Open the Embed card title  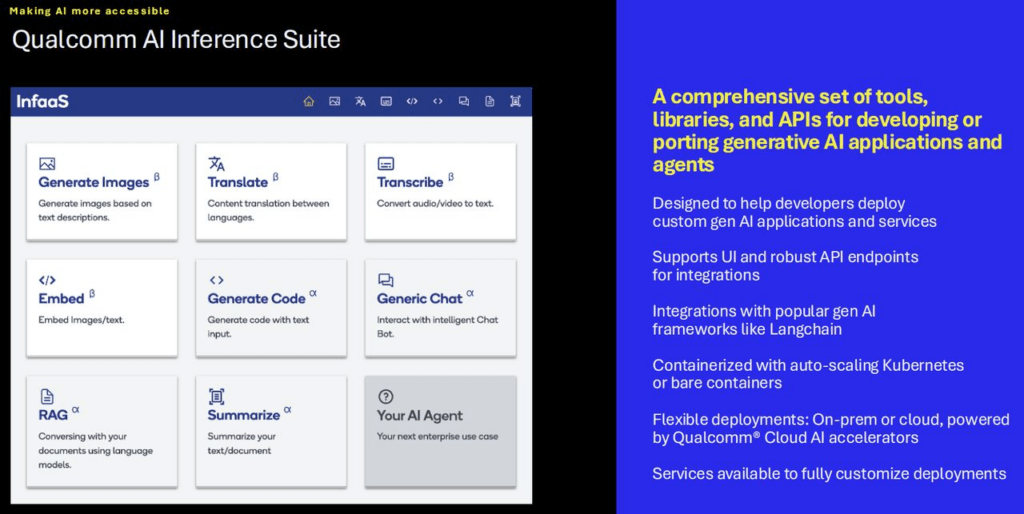pyautogui.click(x=61, y=298)
